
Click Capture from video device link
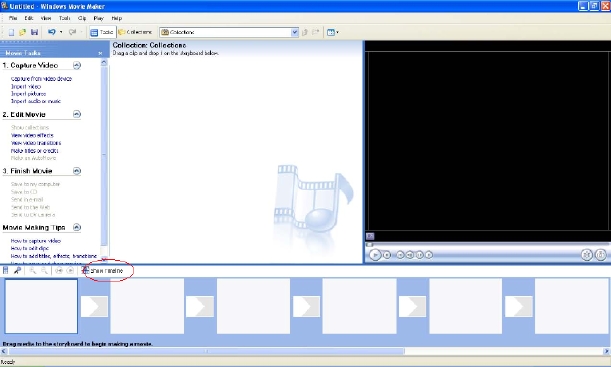41,79
